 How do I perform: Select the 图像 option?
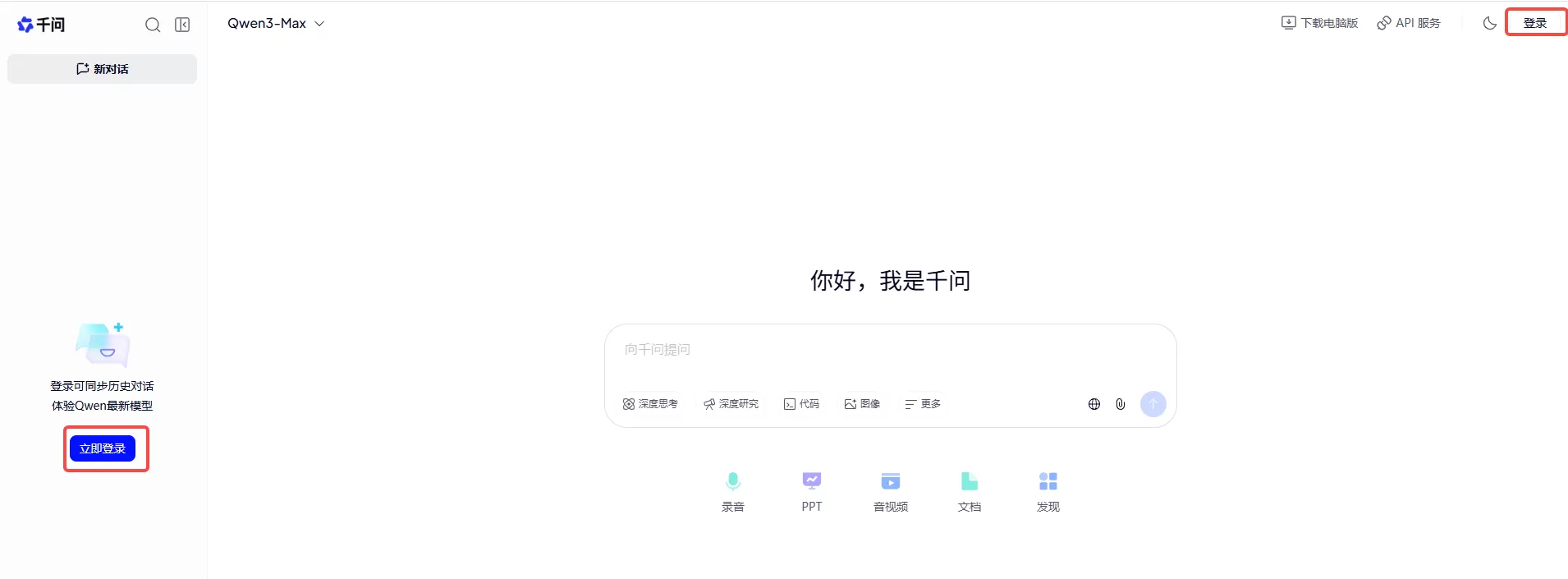862,404
